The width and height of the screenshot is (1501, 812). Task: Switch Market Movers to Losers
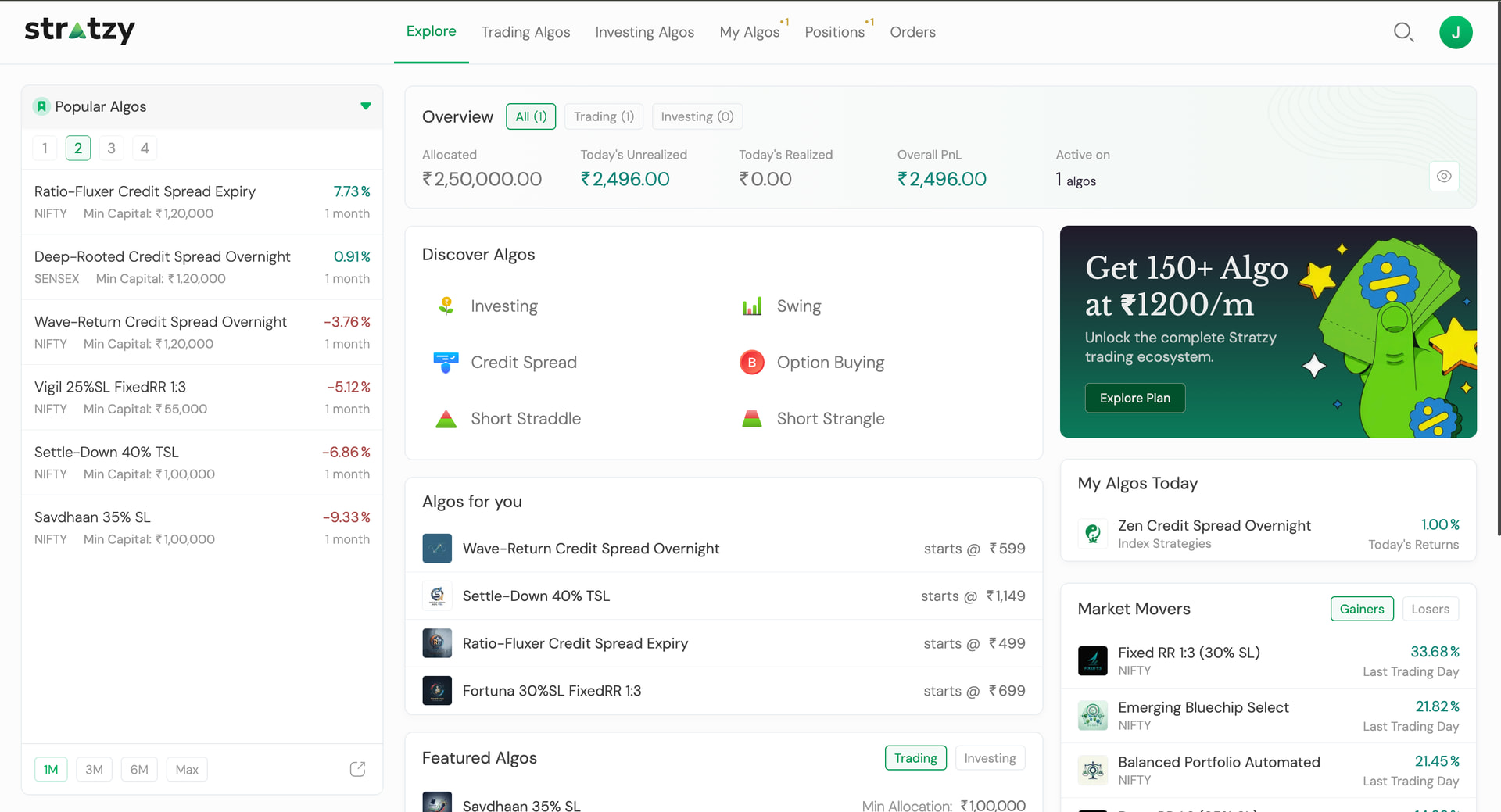pyautogui.click(x=1430, y=609)
